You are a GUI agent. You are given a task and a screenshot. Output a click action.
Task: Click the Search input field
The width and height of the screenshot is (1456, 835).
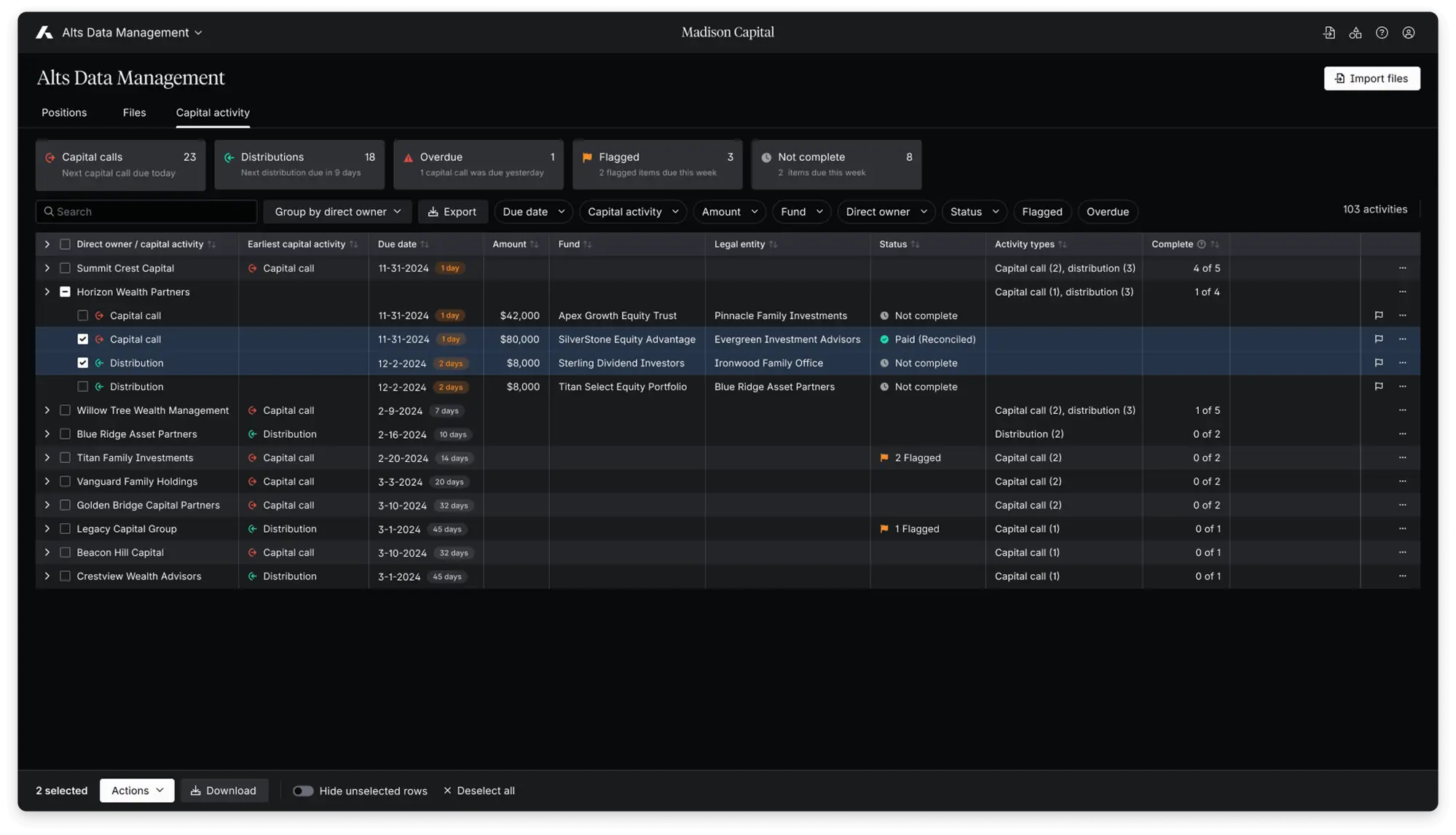point(146,212)
